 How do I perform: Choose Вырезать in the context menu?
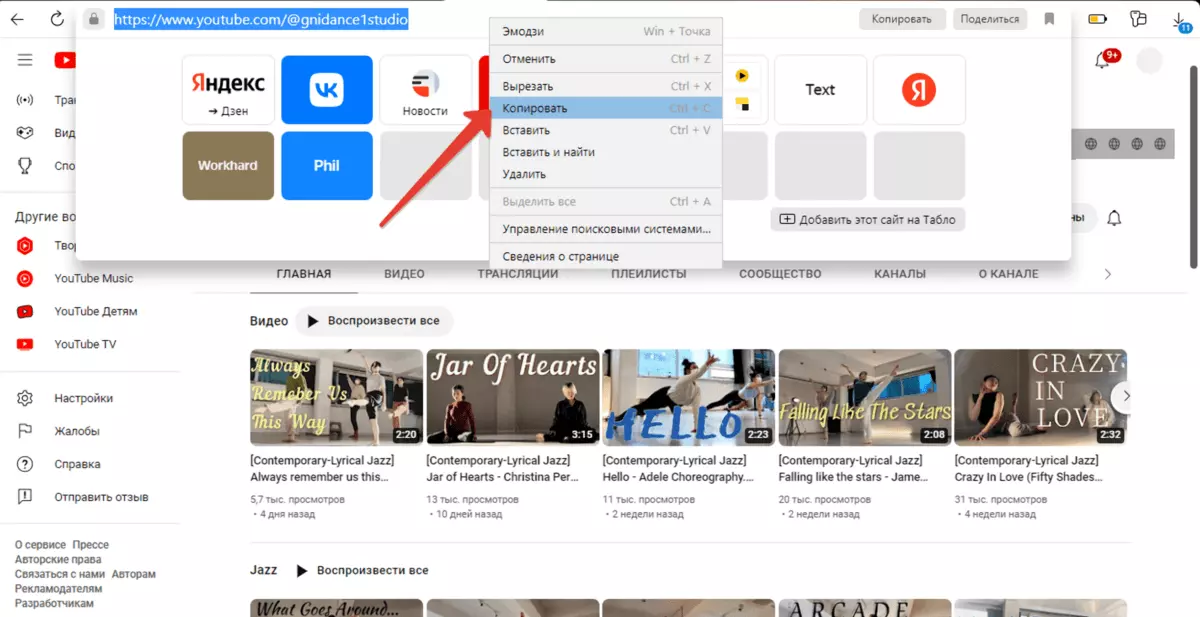pyautogui.click(x=606, y=86)
